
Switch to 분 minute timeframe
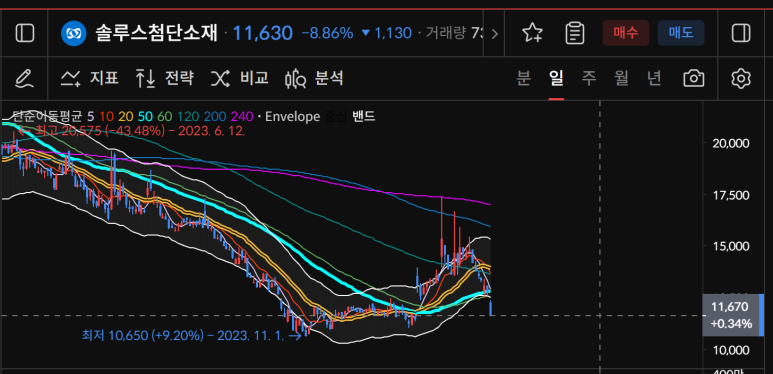[x=524, y=78]
